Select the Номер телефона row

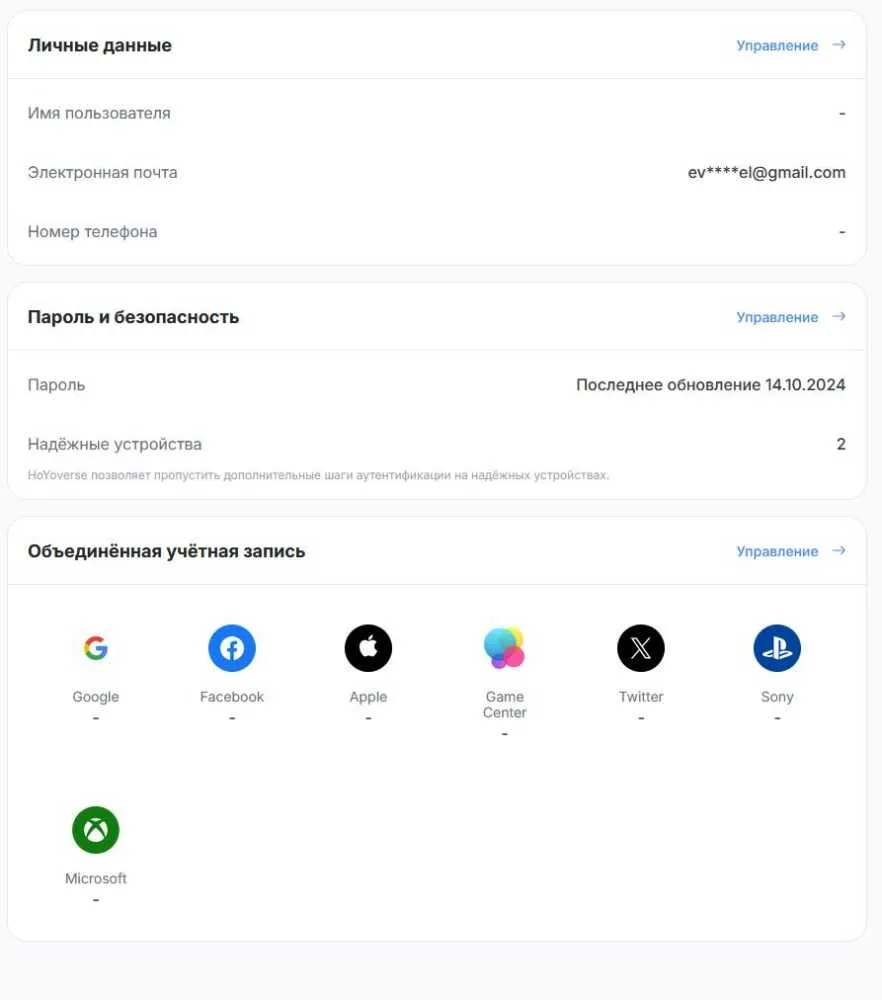[436, 232]
